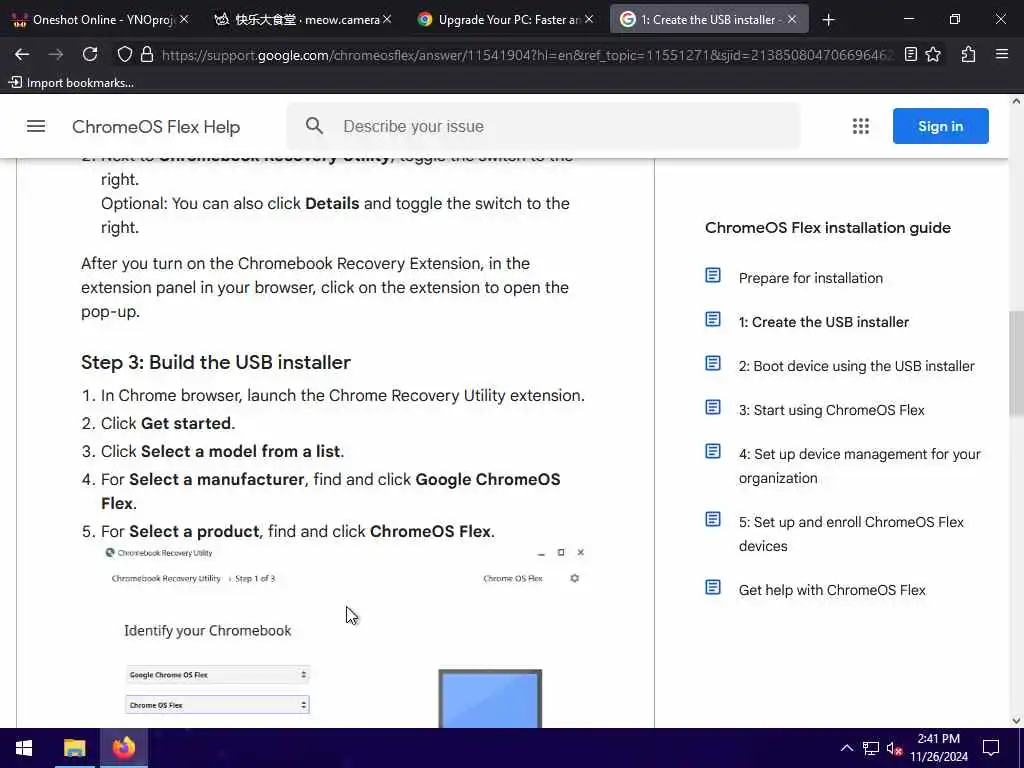This screenshot has width=1024, height=768.
Task: Click document icon beside Create the USB installer
Action: 713,319
